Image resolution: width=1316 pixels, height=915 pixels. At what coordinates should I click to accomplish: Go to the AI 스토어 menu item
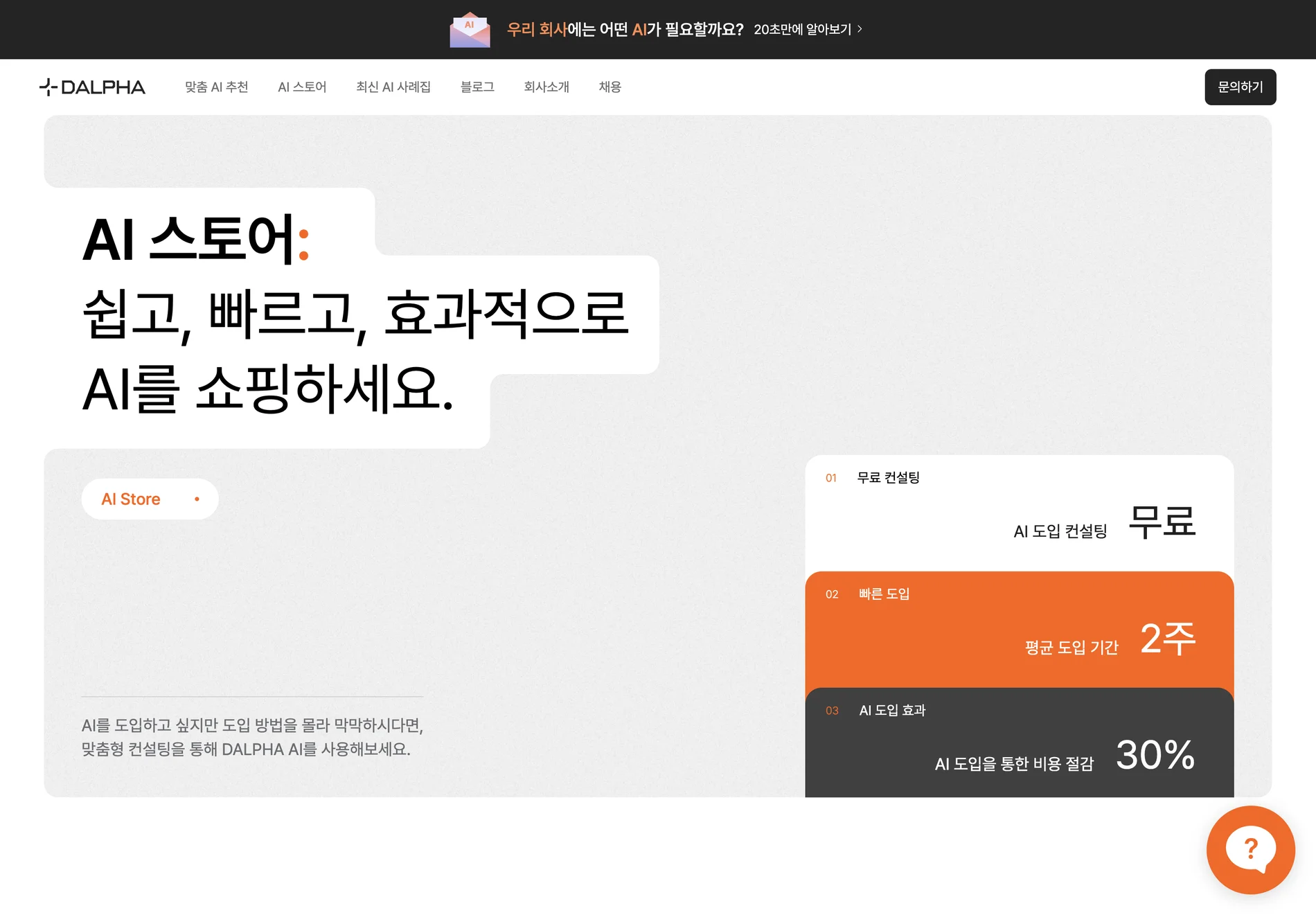(x=302, y=87)
